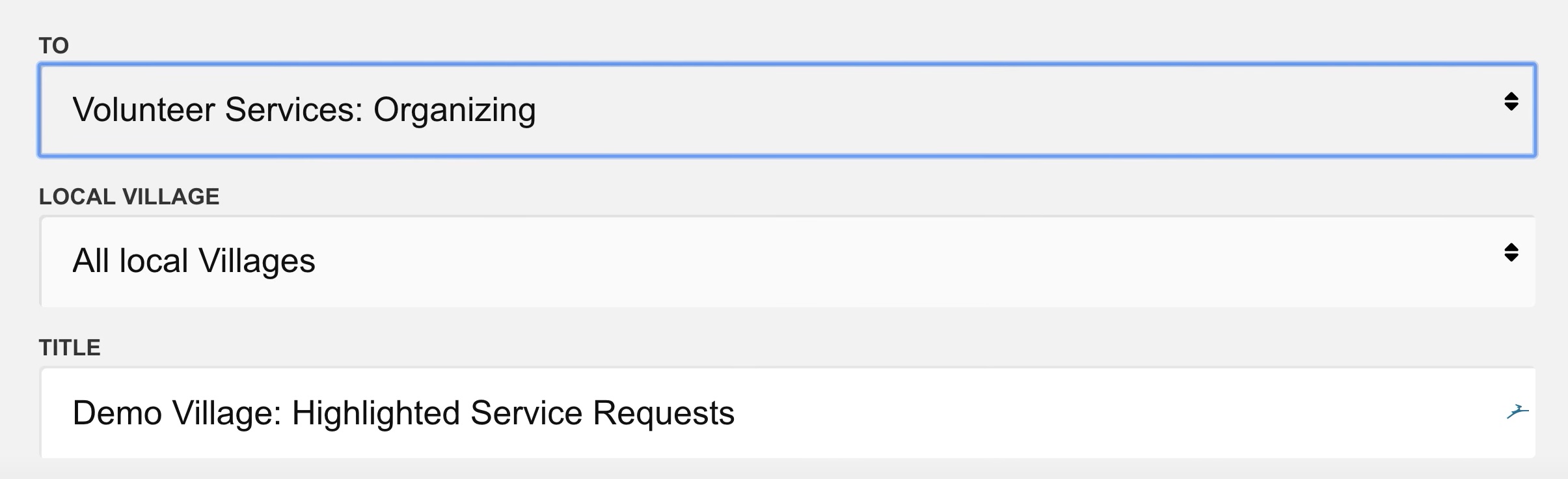Click blank area inside Local Village dropdown
1568x479 pixels.
tap(911, 261)
